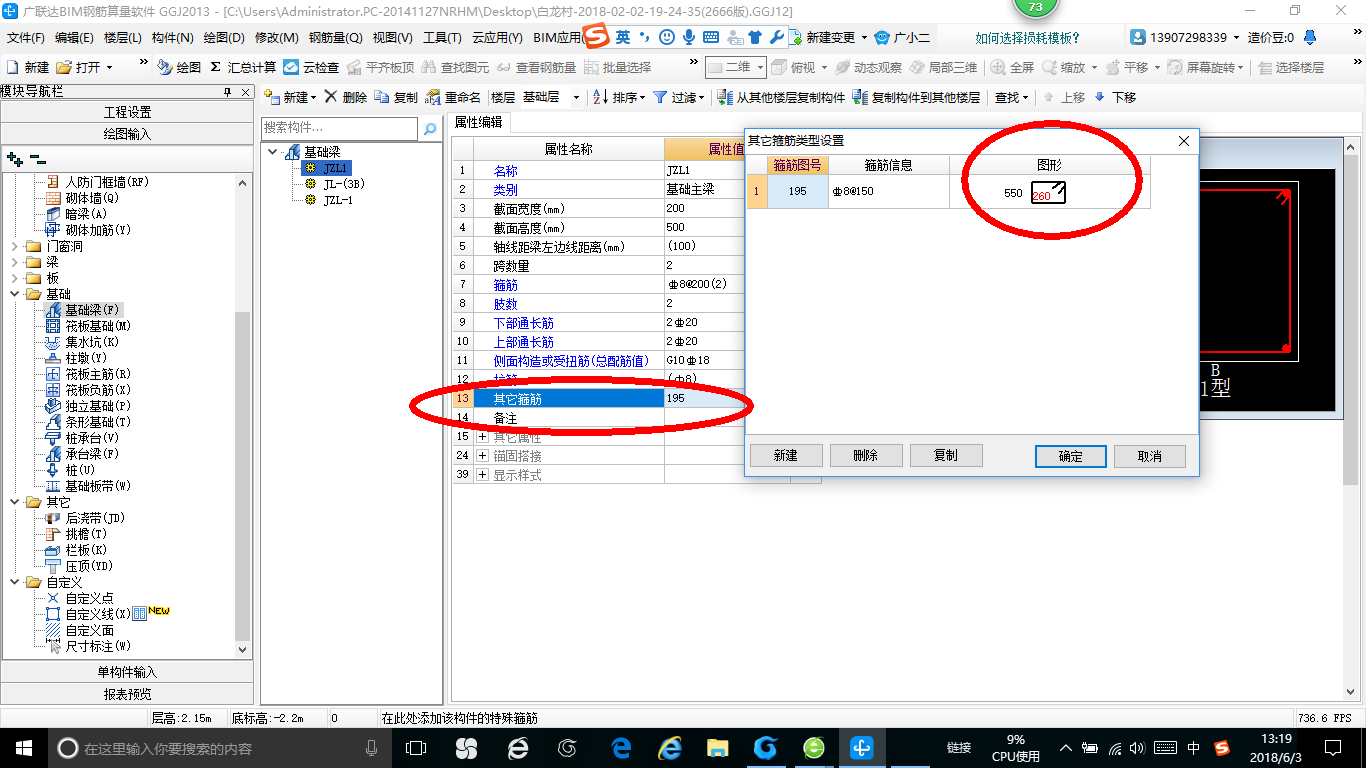
Task: Open the 查找 find dropdown
Action: pyautogui.click(x=1011, y=97)
